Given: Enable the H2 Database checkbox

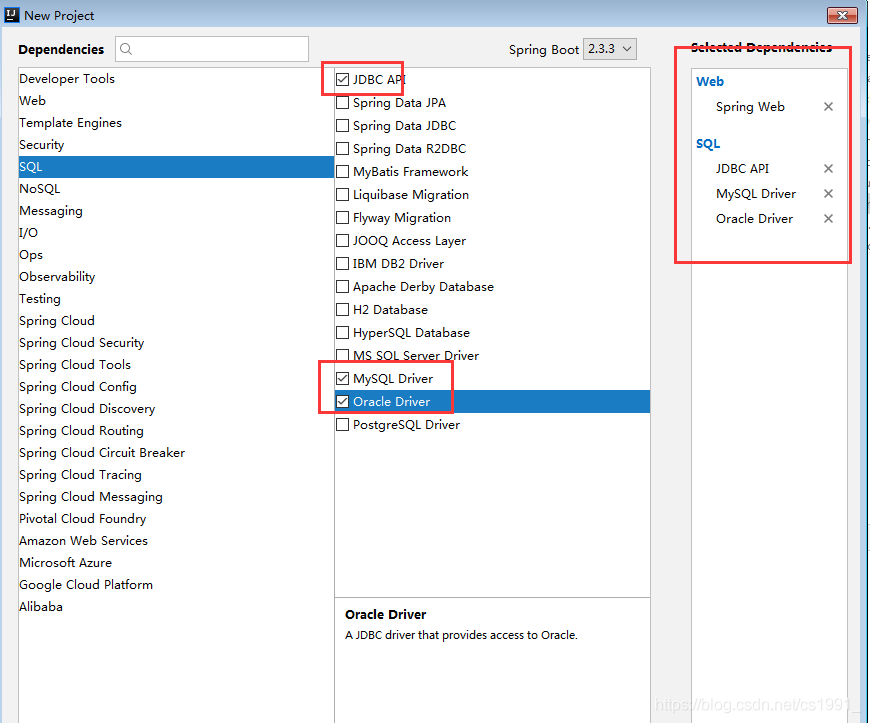Looking at the screenshot, I should (342, 310).
